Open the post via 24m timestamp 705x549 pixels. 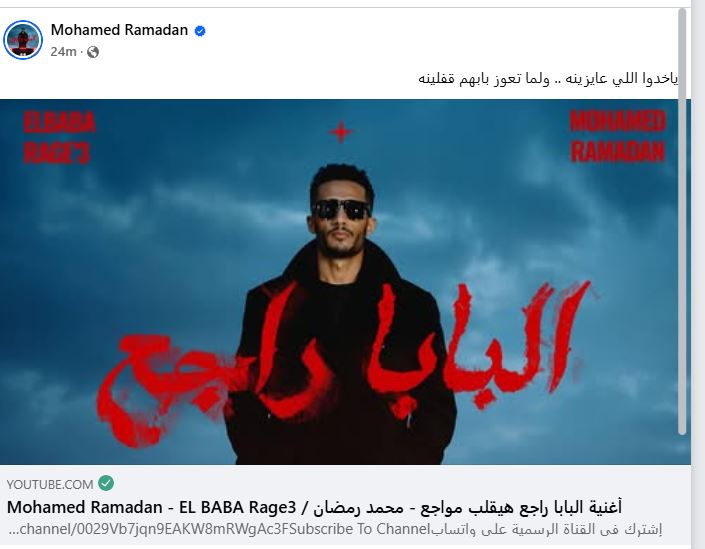click(x=63, y=52)
